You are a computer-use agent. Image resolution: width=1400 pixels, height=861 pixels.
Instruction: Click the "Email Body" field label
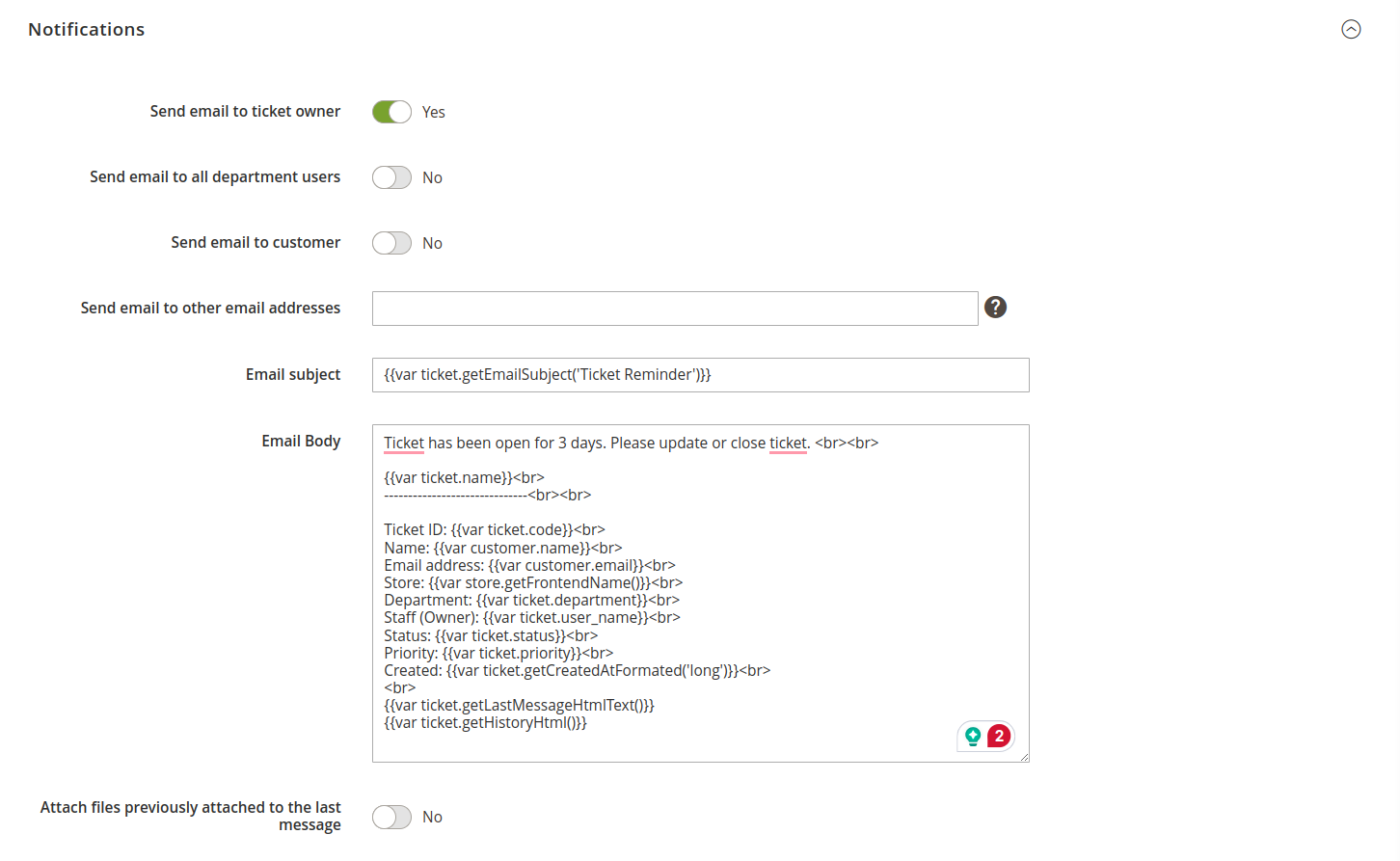[301, 442]
